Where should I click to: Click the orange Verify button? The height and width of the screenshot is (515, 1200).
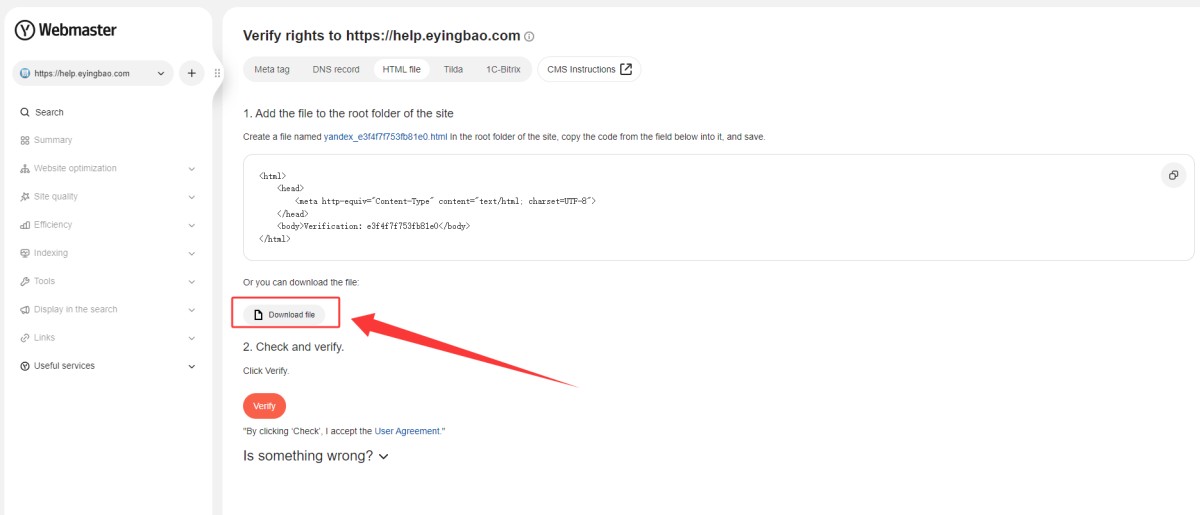(264, 406)
